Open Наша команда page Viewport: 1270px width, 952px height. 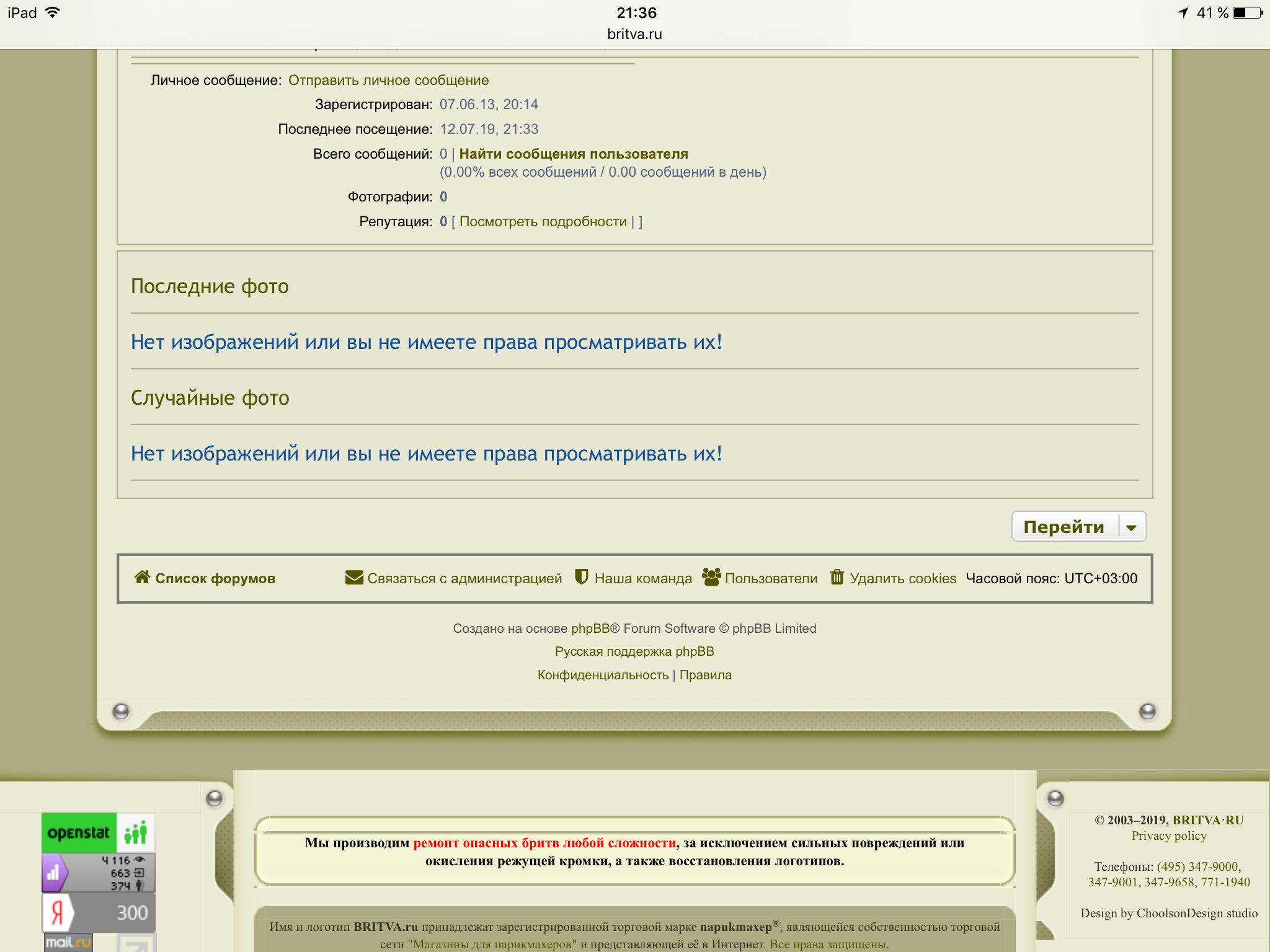coord(642,578)
